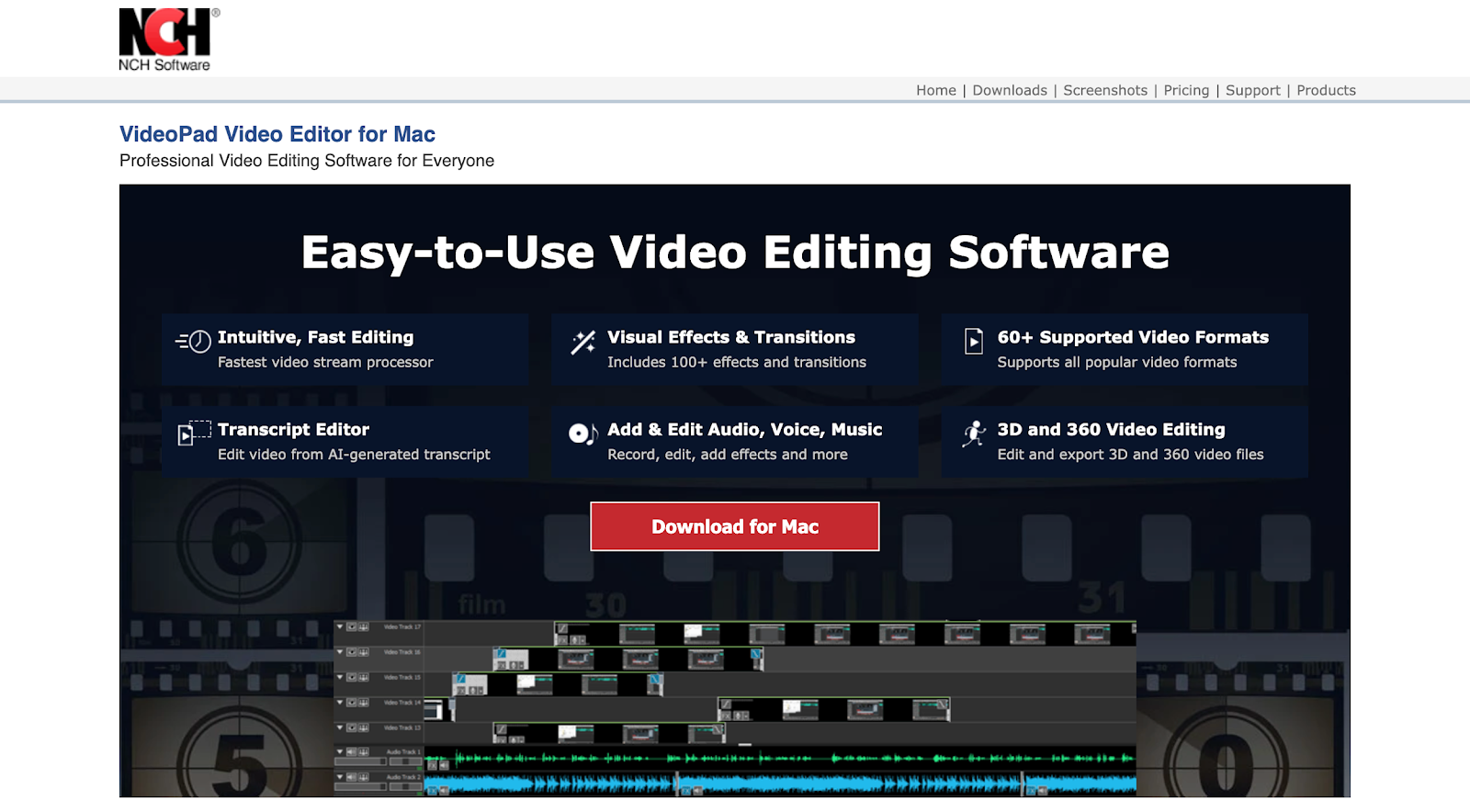1470x812 pixels.
Task: Click the Transcript Editor icon
Action: pos(194,434)
